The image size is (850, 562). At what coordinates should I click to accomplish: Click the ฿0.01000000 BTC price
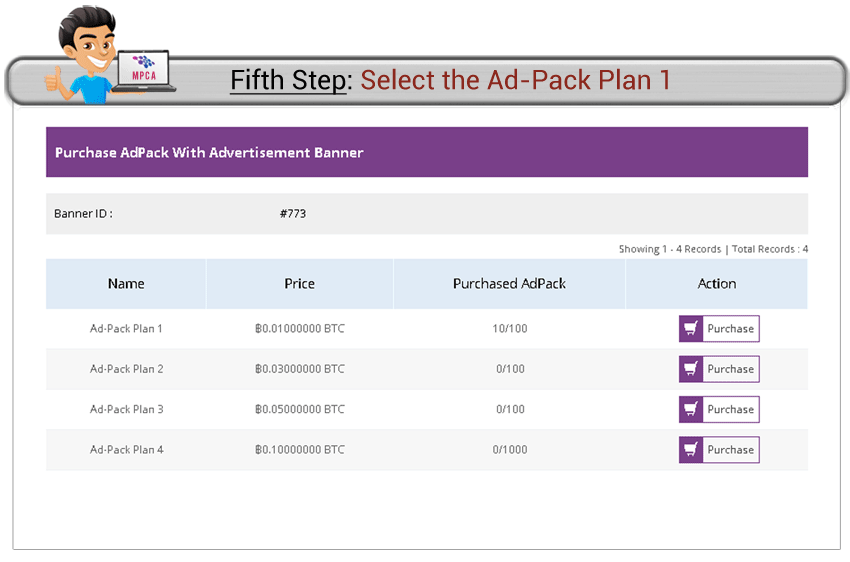[300, 328]
